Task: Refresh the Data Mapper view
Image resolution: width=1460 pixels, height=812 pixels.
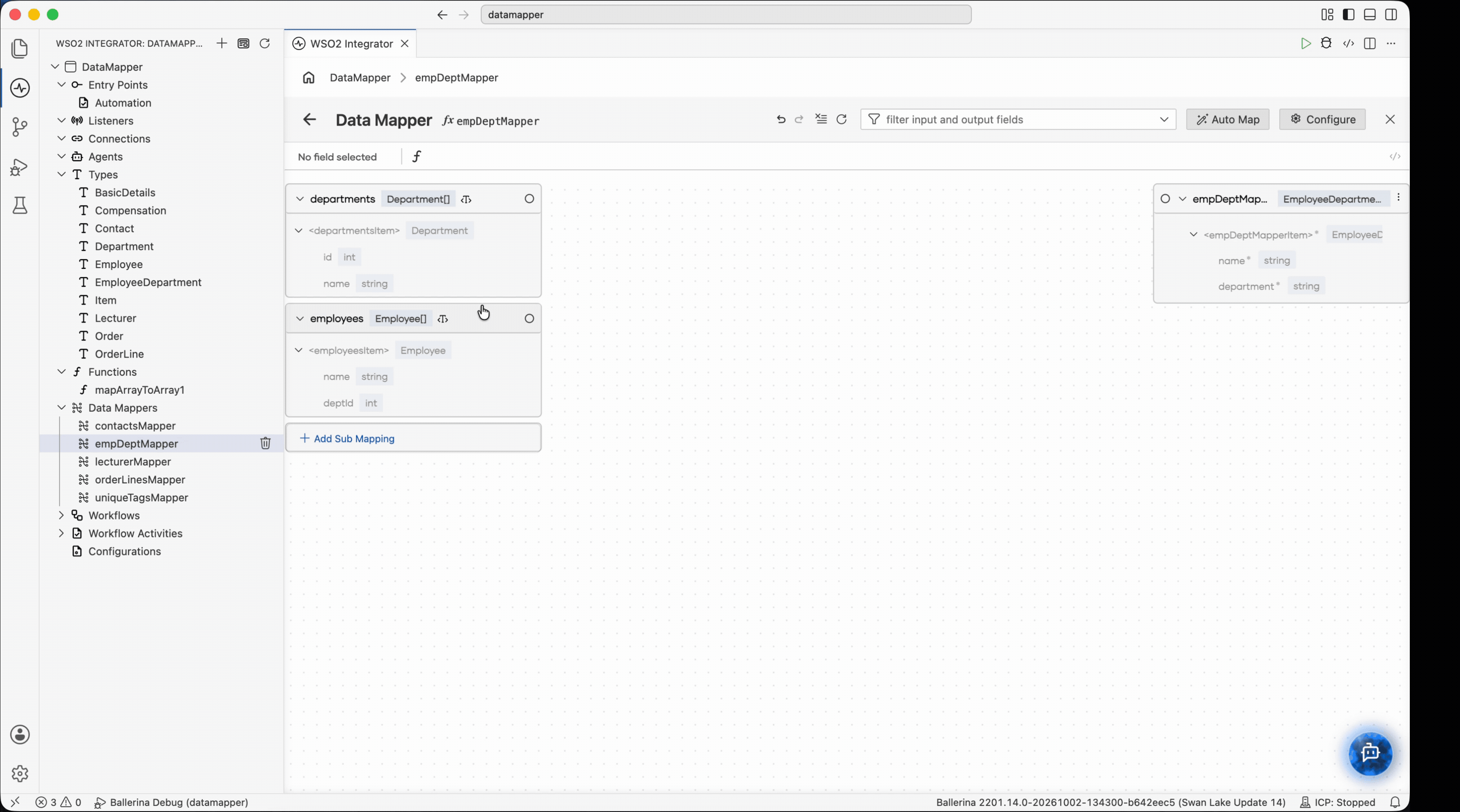Action: tap(842, 119)
